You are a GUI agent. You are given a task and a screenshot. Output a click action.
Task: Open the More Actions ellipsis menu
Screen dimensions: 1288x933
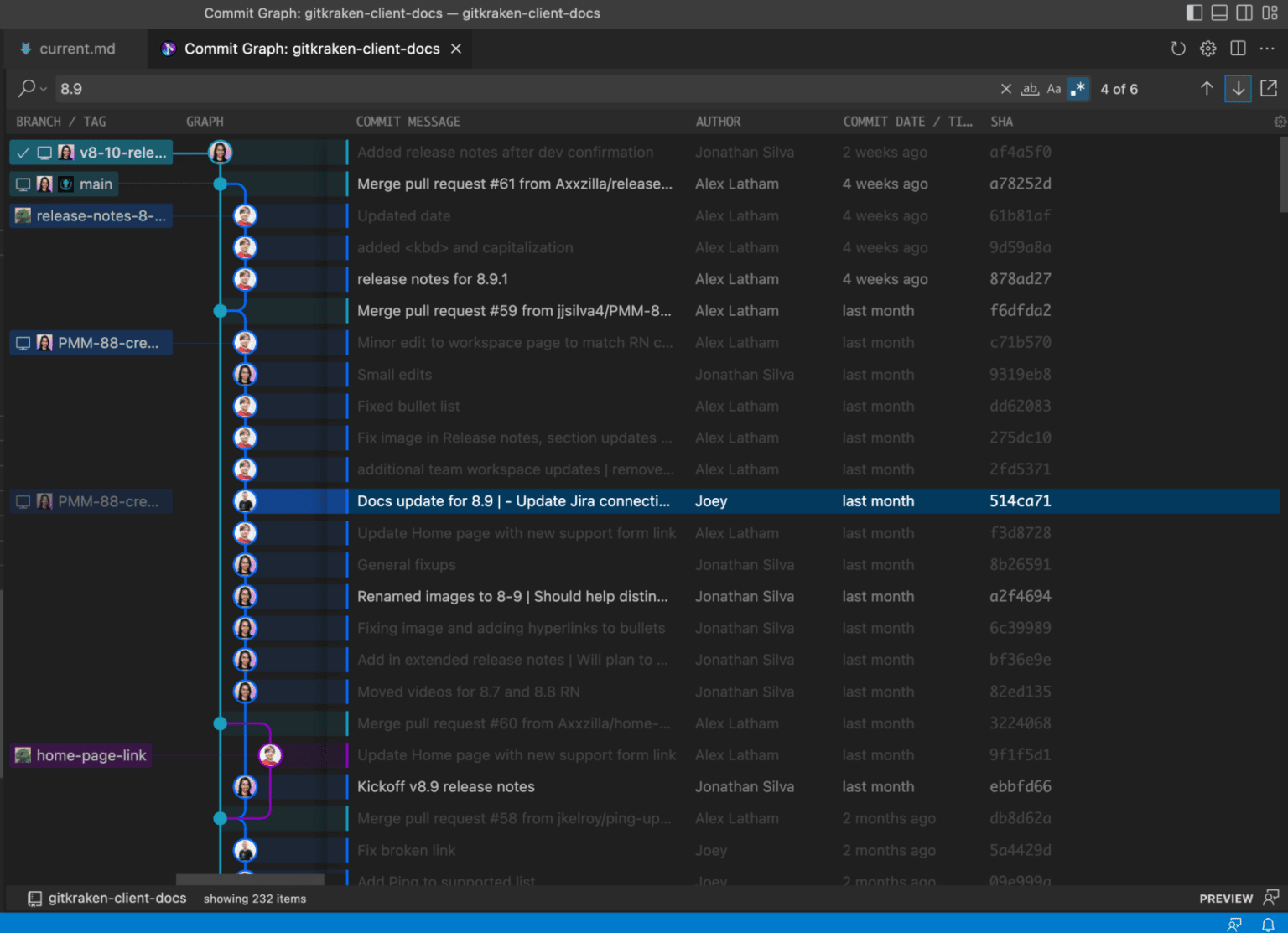pyautogui.click(x=1267, y=49)
